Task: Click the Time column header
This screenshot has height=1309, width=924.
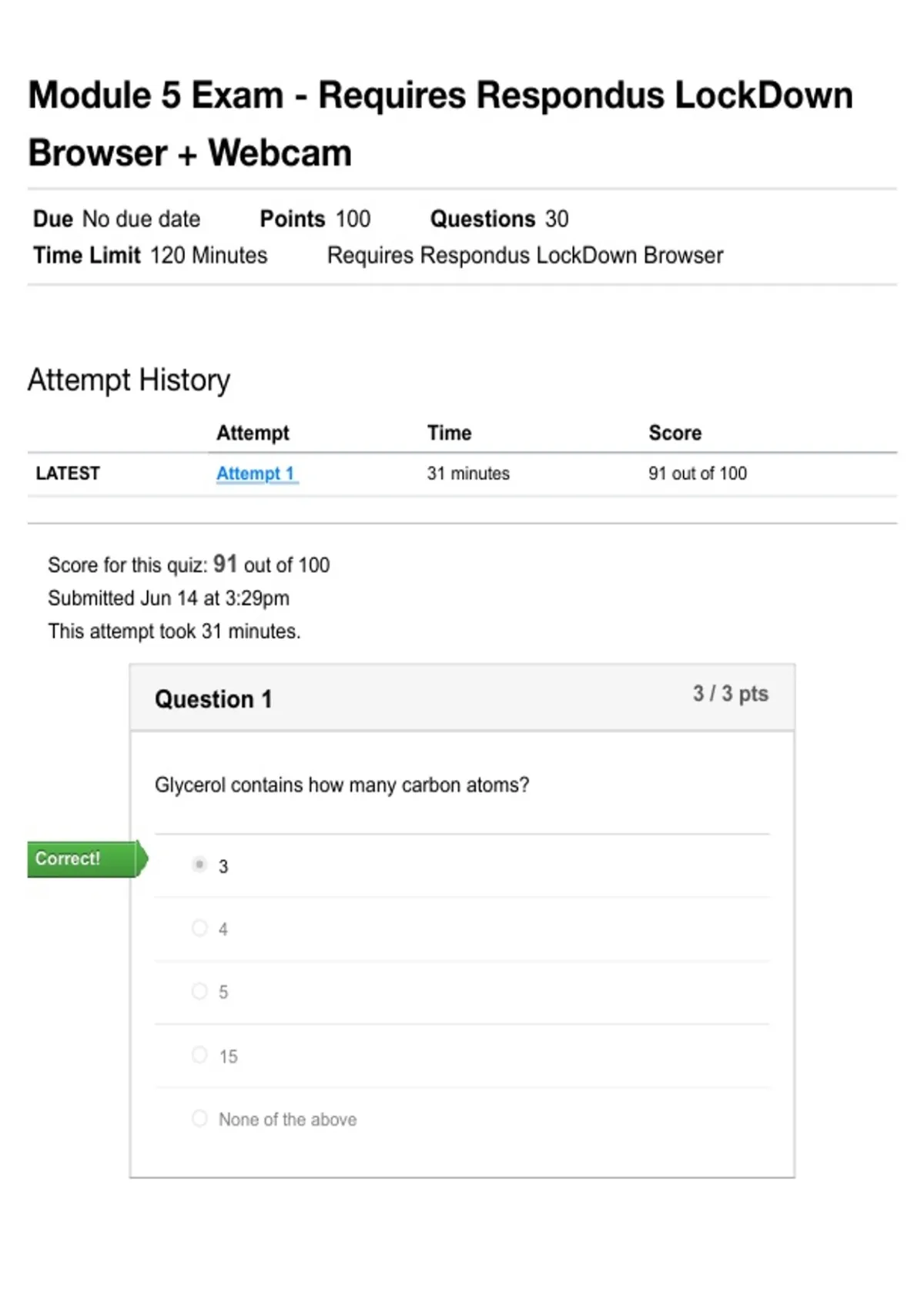Action: point(450,433)
